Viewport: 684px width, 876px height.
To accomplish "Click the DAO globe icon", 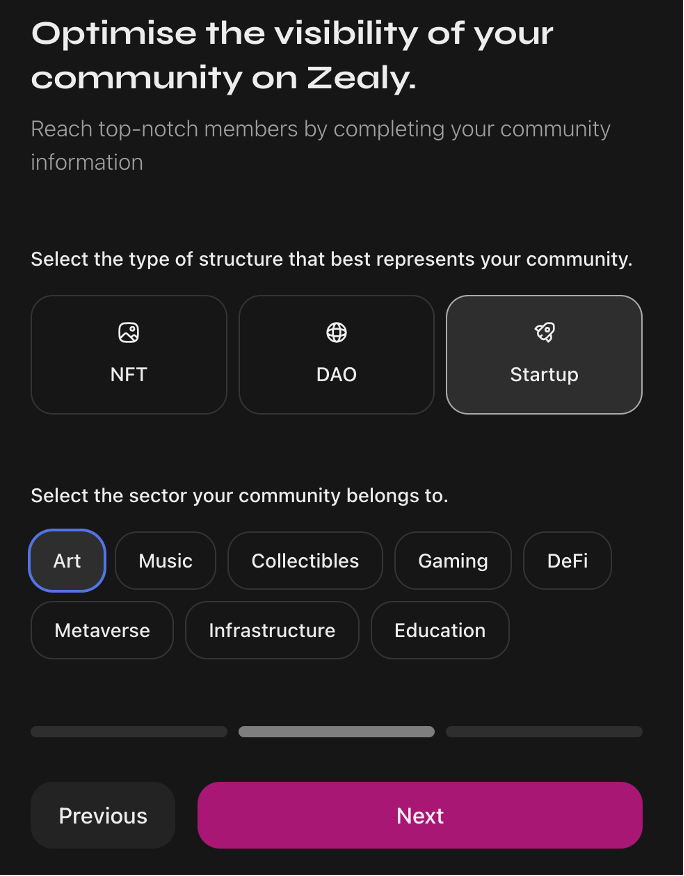I will point(336,333).
